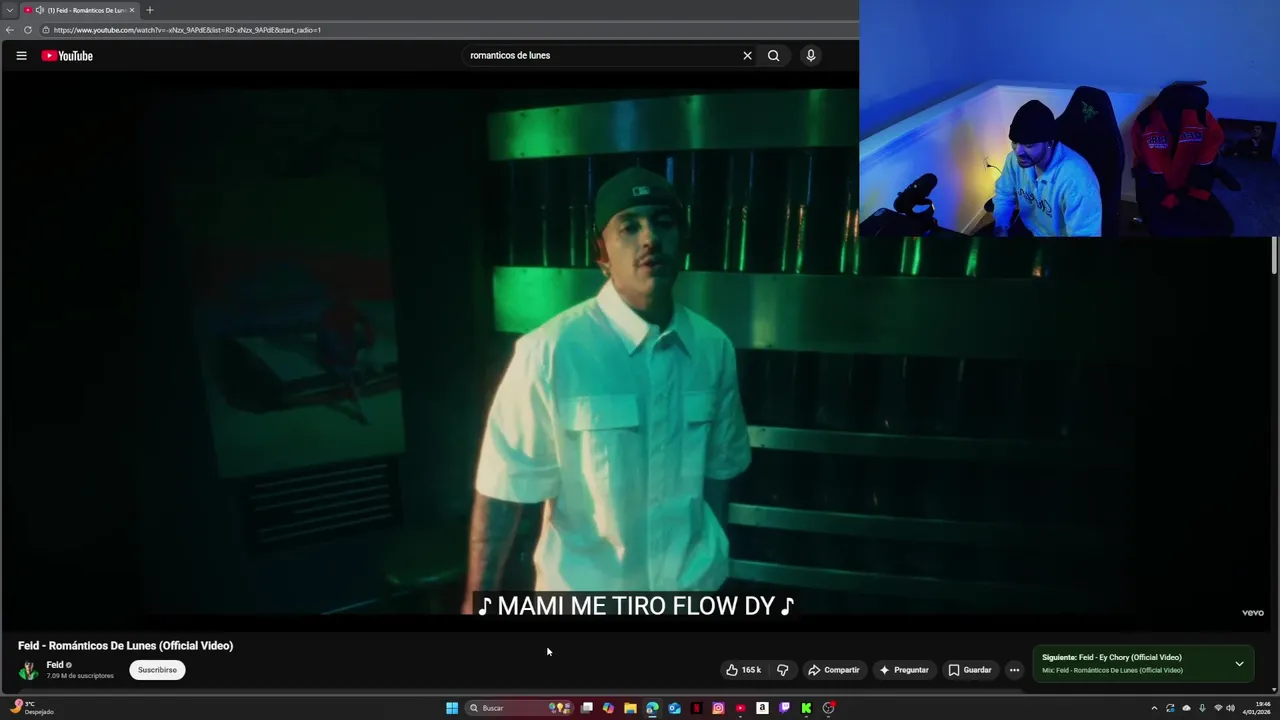This screenshot has height=720, width=1280.
Task: Reload the page with refresh icon
Action: (x=27, y=30)
